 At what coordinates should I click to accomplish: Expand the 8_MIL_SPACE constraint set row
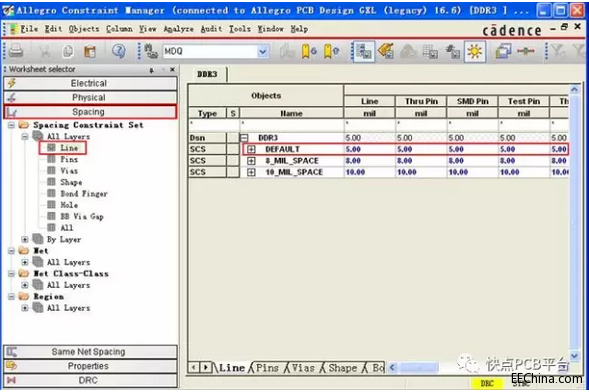(251, 161)
